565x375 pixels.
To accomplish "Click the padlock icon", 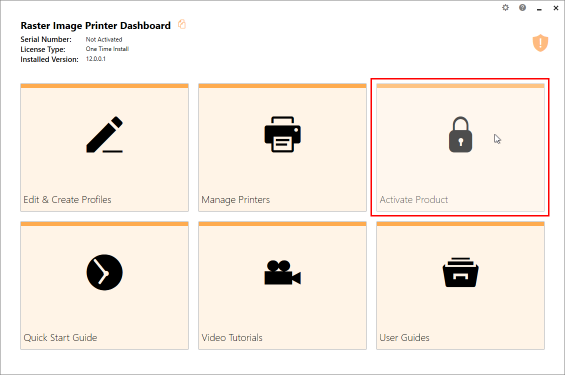I will coord(460,134).
